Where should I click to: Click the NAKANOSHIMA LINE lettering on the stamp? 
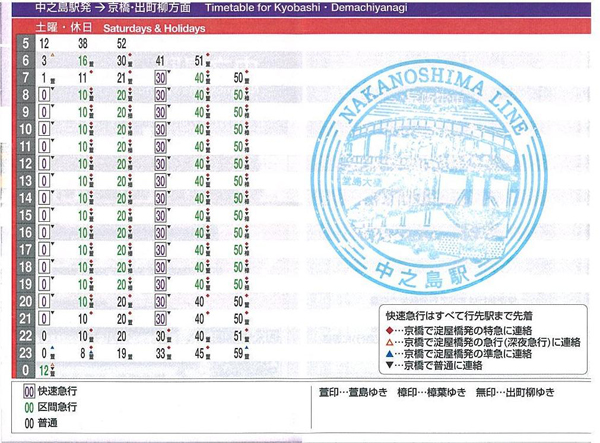[x=434, y=99]
